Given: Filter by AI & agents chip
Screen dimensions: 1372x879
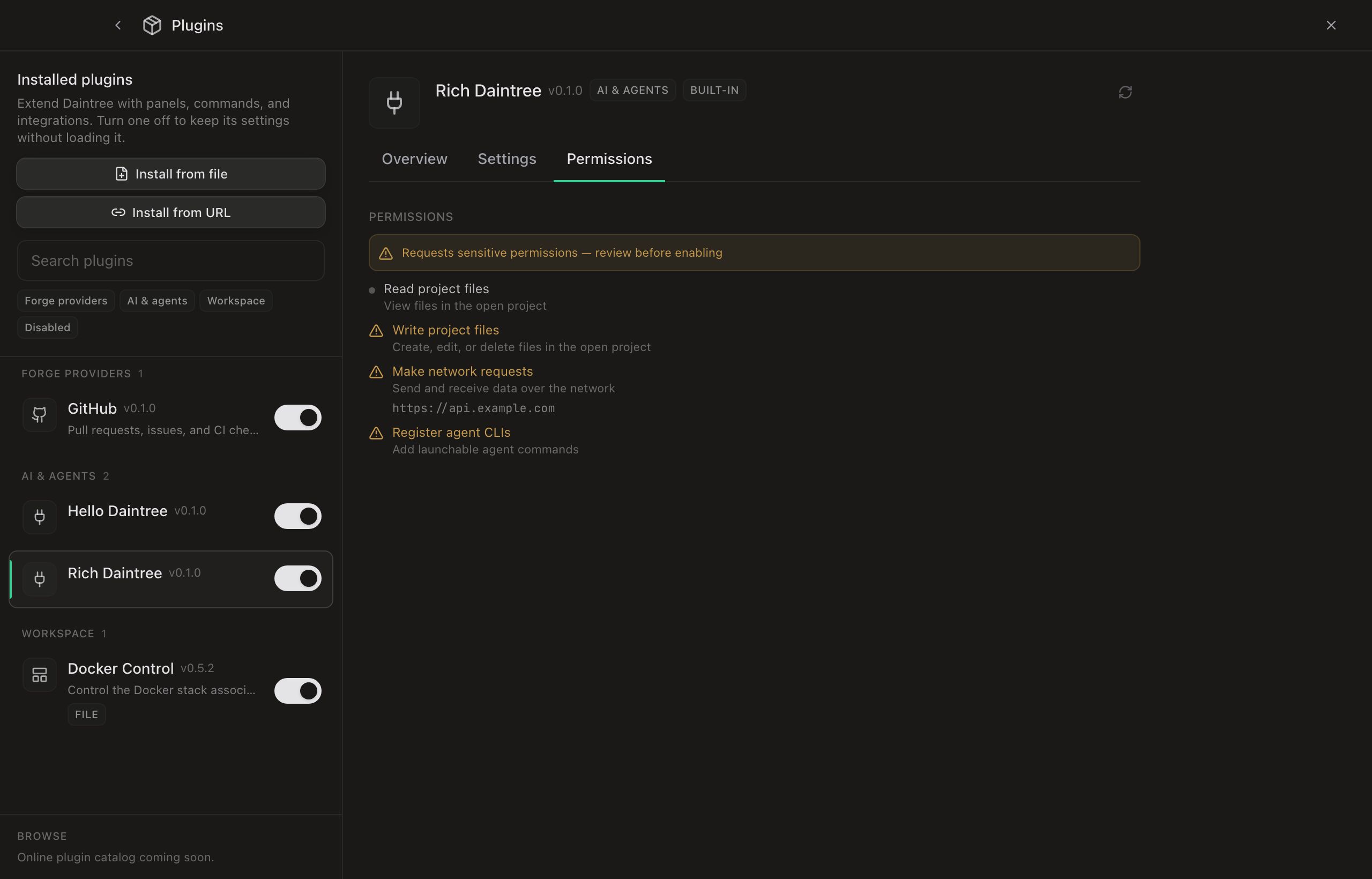Looking at the screenshot, I should click(x=157, y=301).
